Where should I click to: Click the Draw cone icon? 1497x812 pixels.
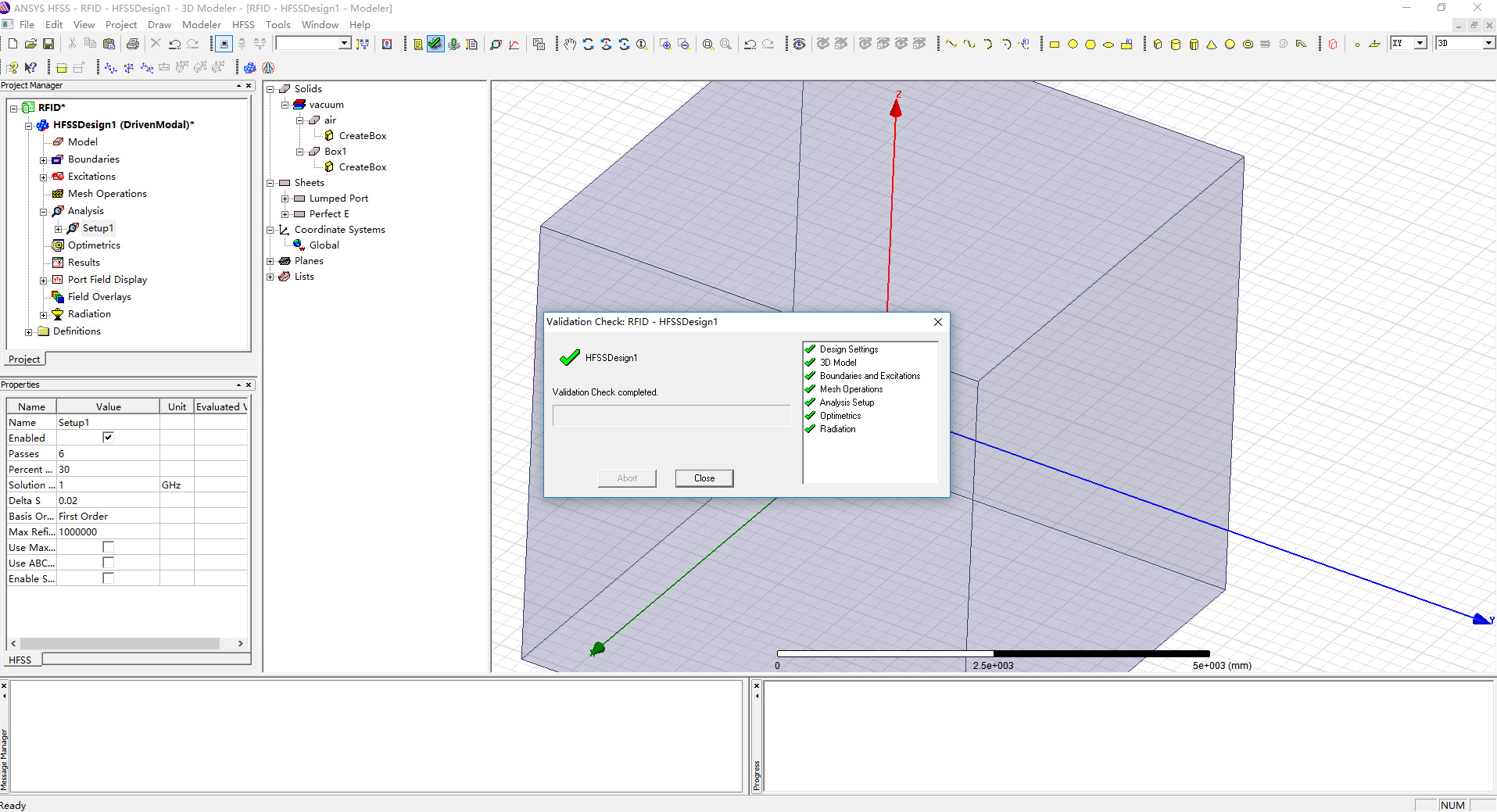(x=1212, y=45)
